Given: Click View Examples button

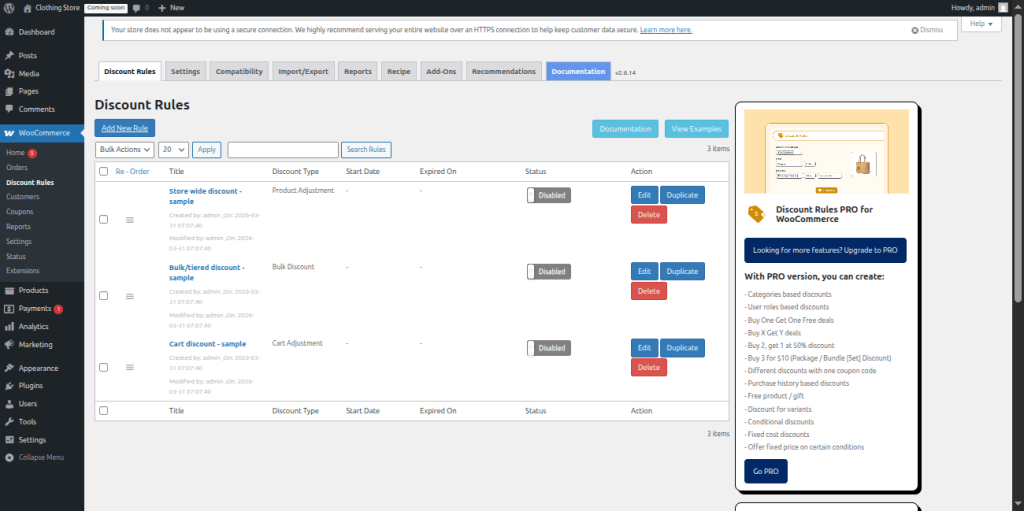Looking at the screenshot, I should click(697, 129).
